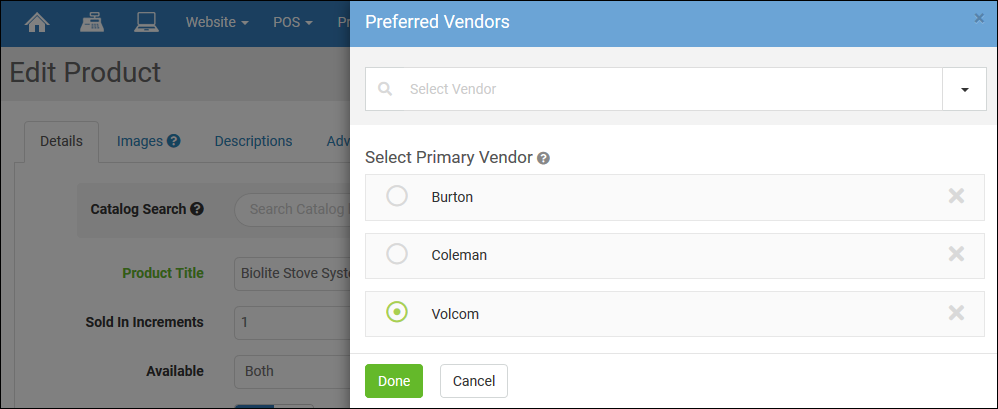Click the laptop icon in navbar
Screen dimensions: 998x409
(147, 22)
